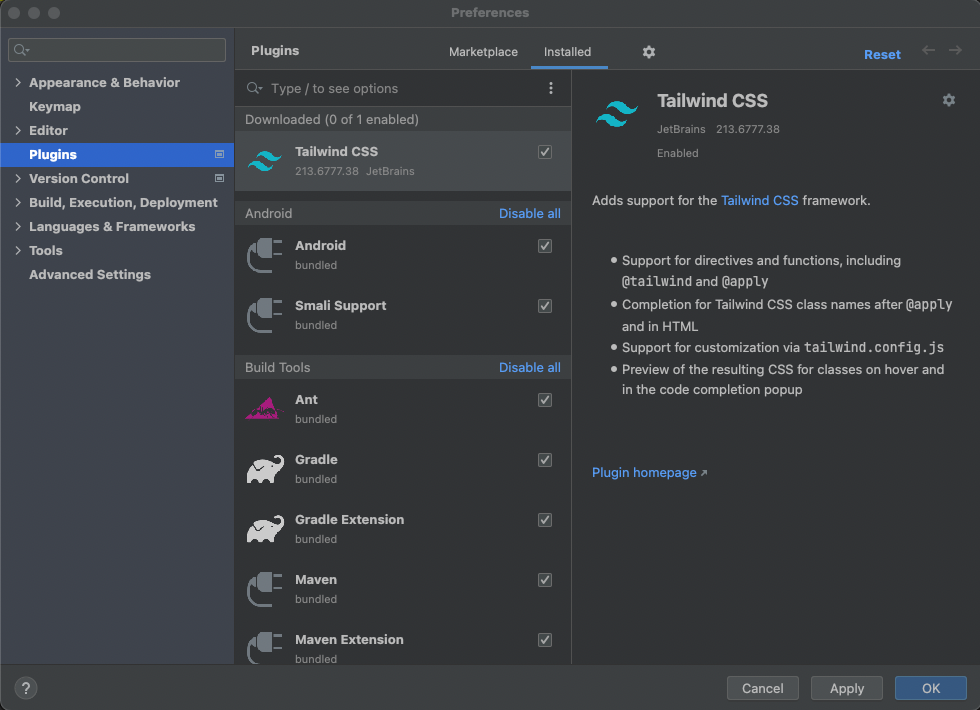Click the Apply button
Image resolution: width=980 pixels, height=710 pixels.
846,688
